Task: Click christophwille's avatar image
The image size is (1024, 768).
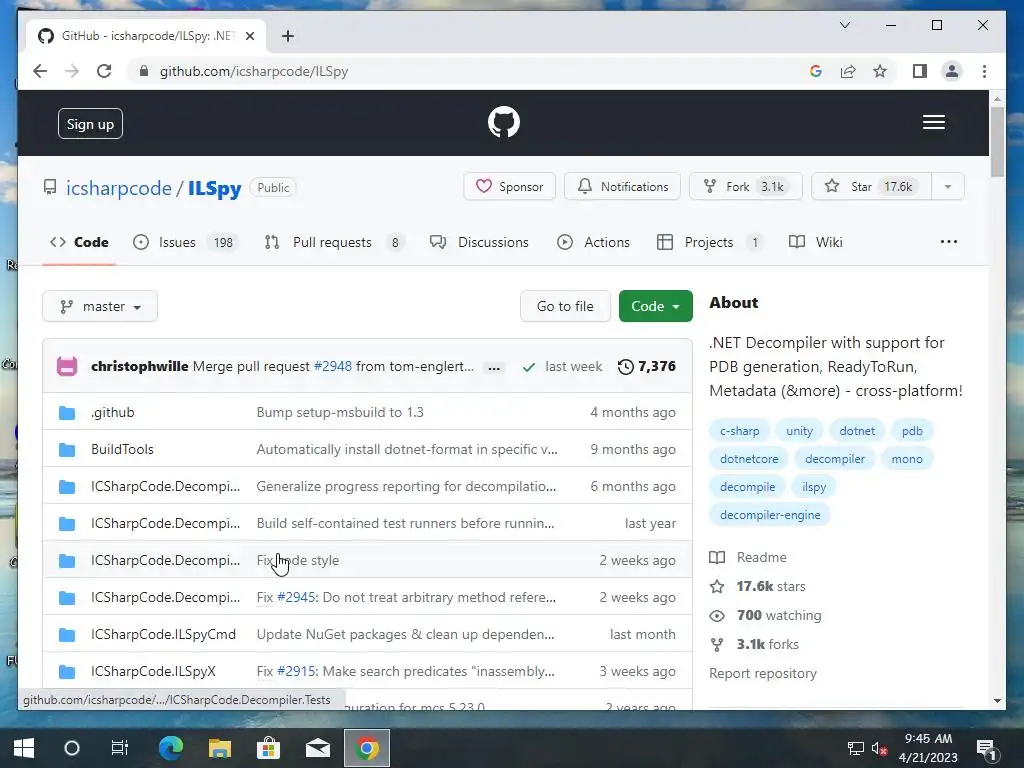Action: coord(67,366)
